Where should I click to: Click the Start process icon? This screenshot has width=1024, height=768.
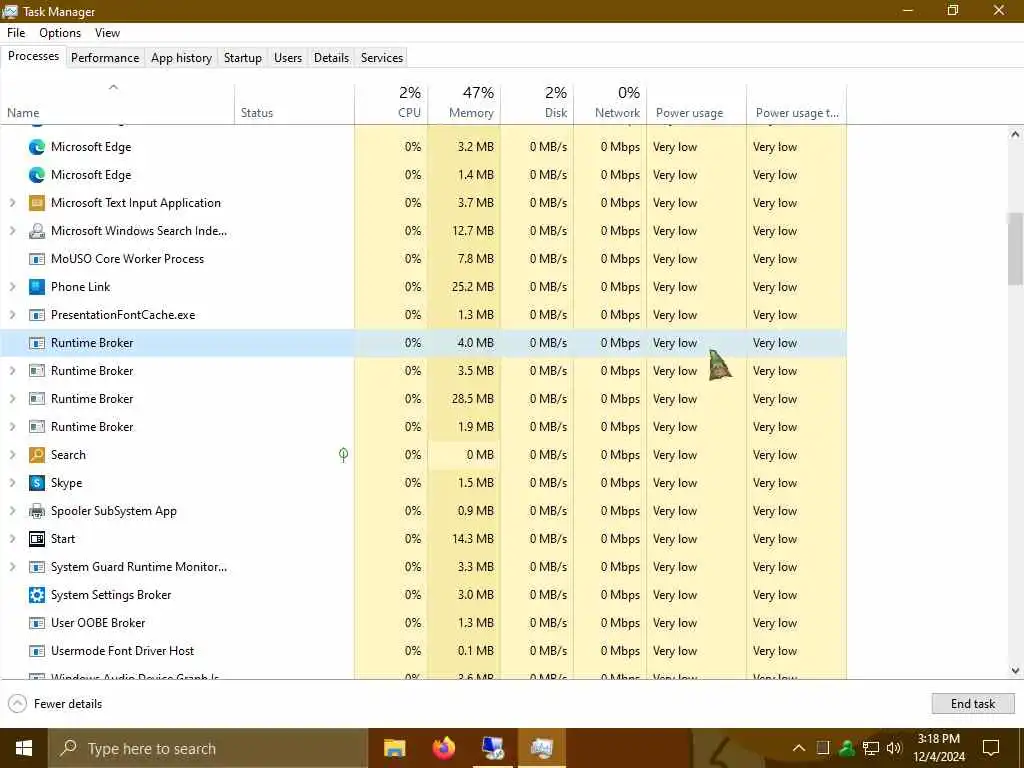coord(37,539)
